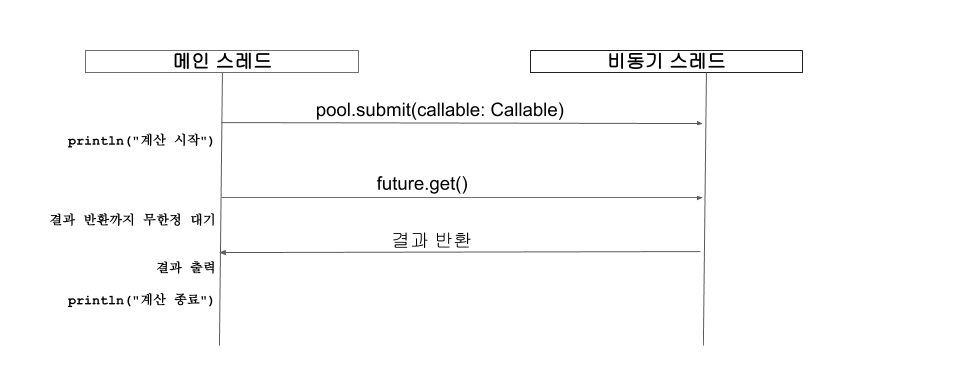Click the future.get() arrow line
Viewport: 957px width, 377px height.
click(x=462, y=198)
